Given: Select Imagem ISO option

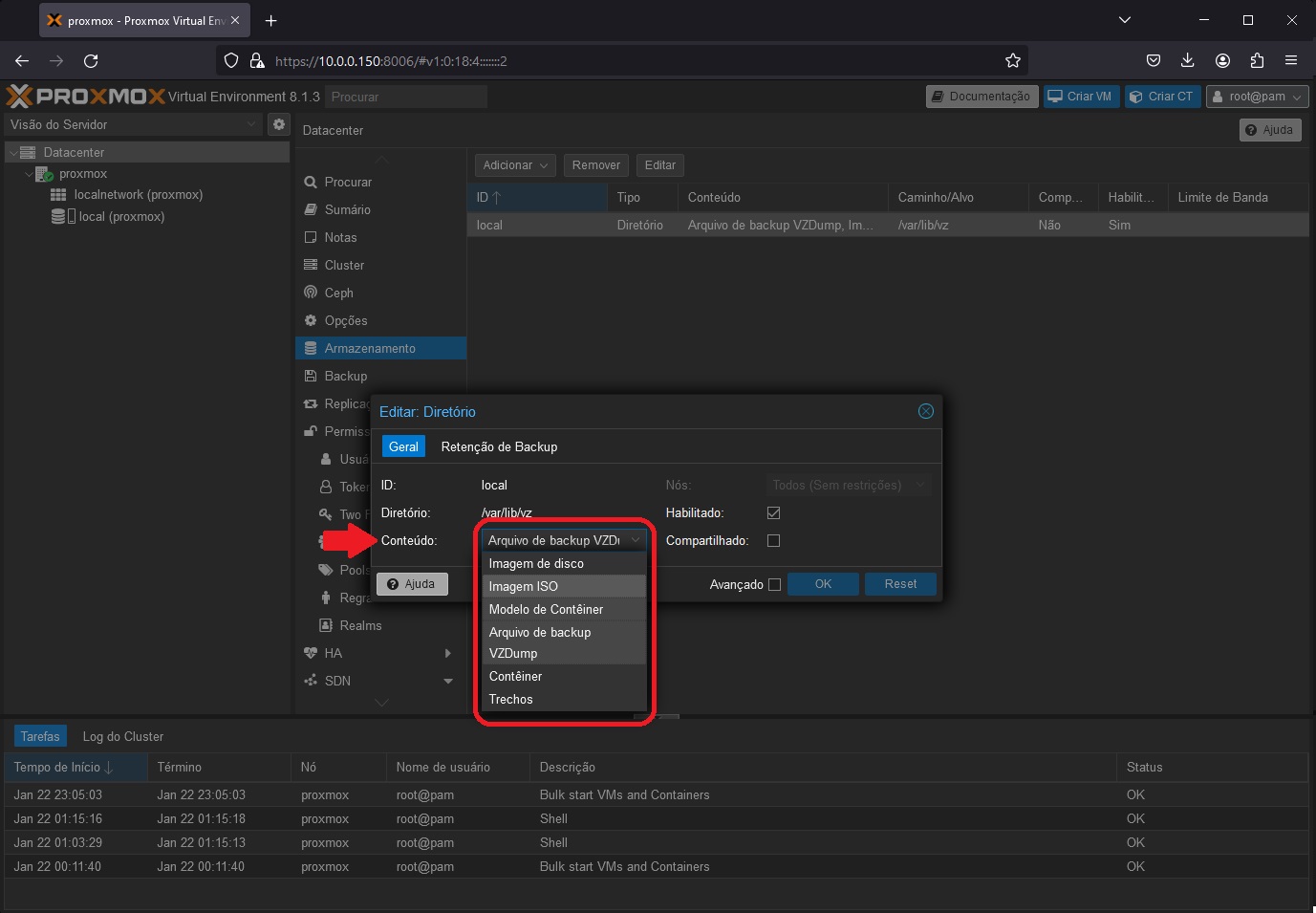Looking at the screenshot, I should (x=564, y=586).
